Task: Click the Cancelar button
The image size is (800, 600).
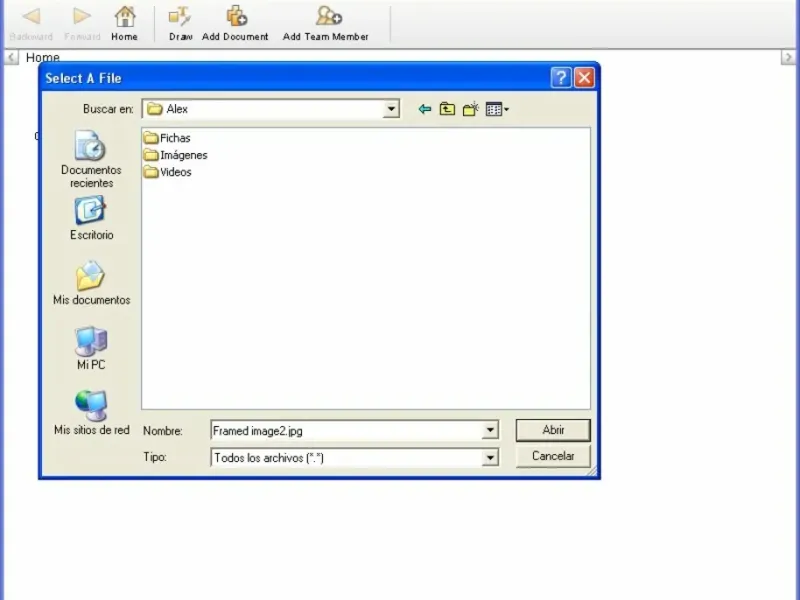Action: click(553, 456)
